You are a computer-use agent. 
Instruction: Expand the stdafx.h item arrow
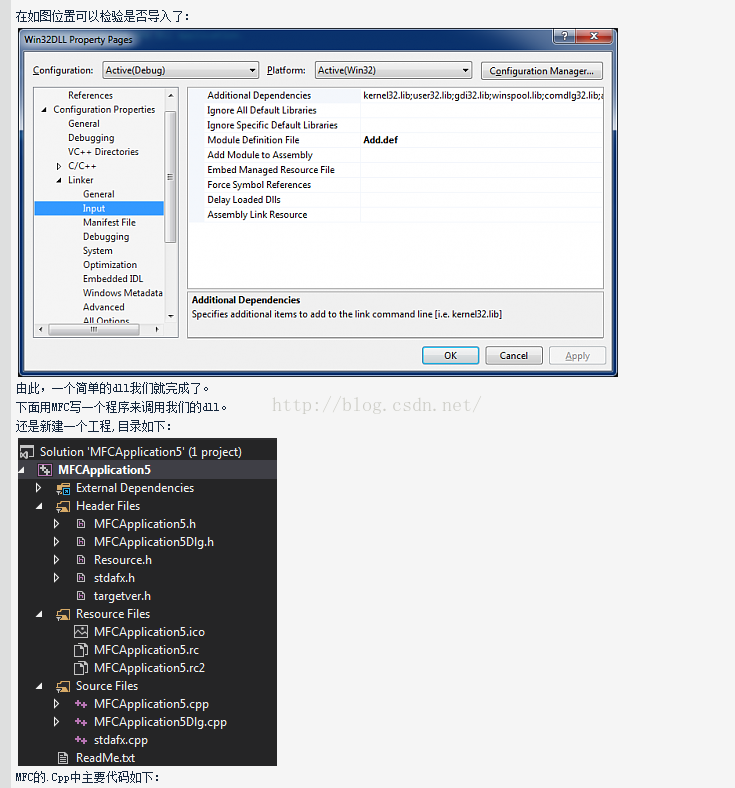point(56,578)
